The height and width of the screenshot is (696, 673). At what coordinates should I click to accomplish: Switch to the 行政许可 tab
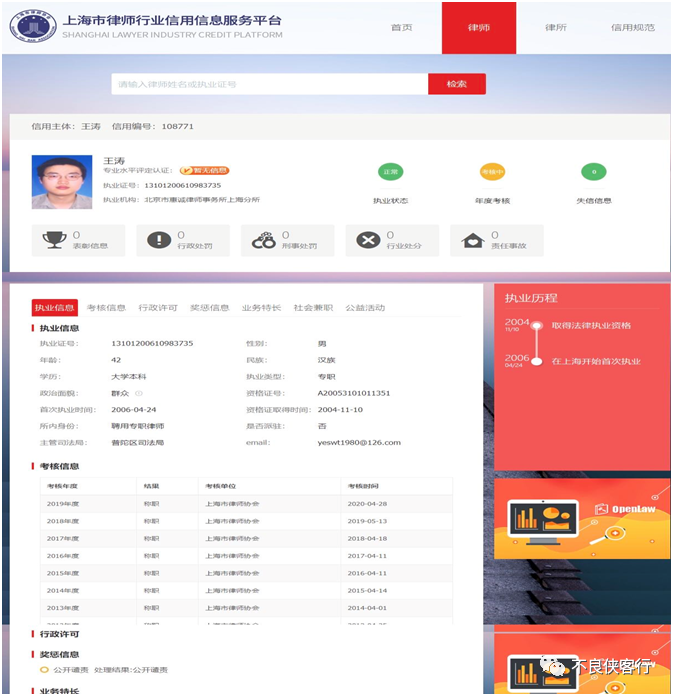(x=158, y=308)
